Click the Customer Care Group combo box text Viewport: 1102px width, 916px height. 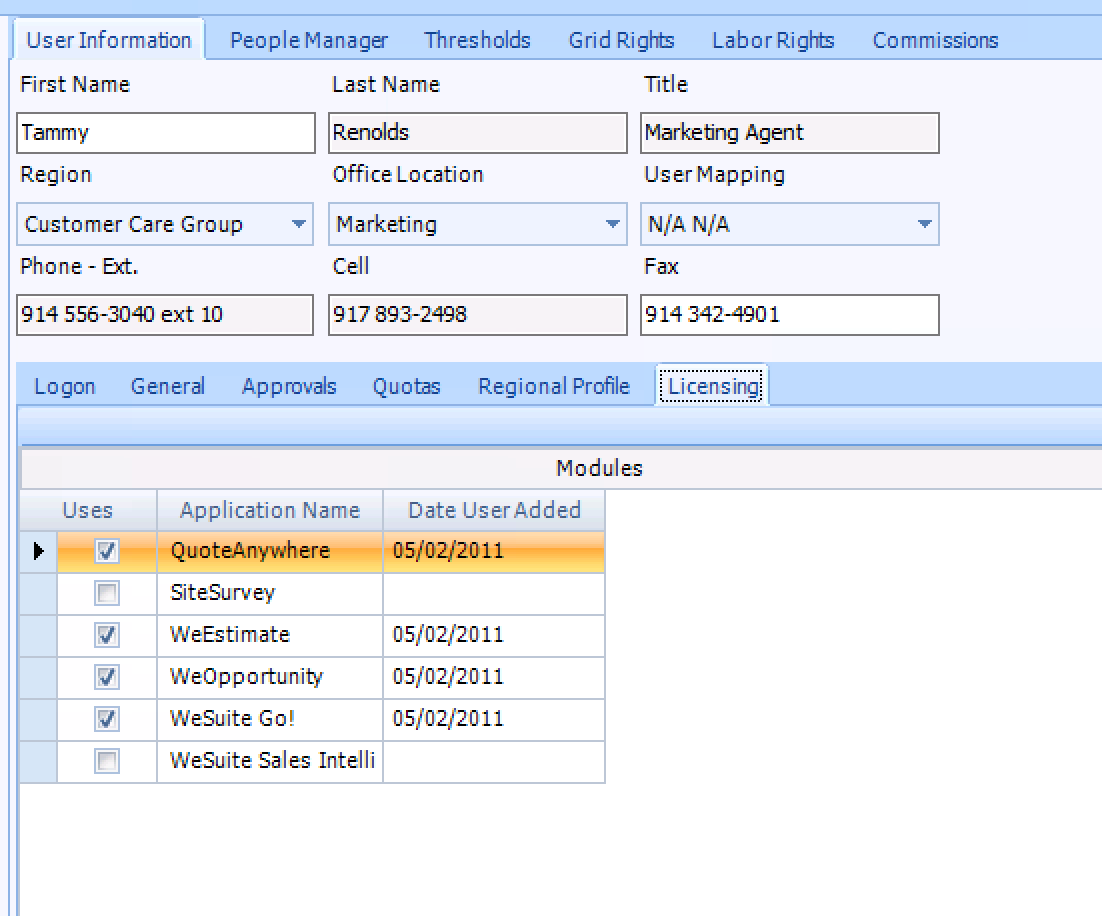(134, 224)
